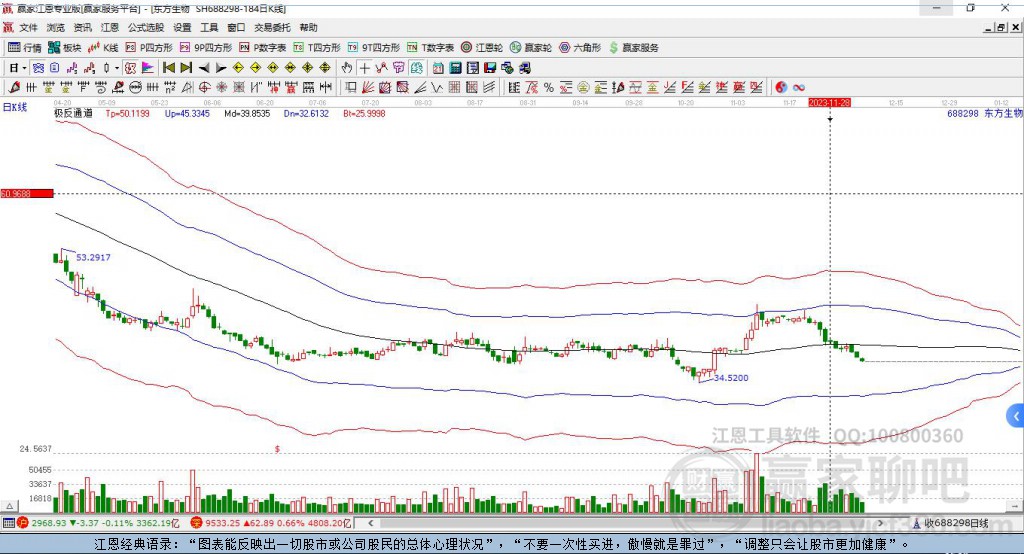Viewport: 1024px width, 554px height.
Task: Select the zigzag wave line tool
Action: click(437, 87)
